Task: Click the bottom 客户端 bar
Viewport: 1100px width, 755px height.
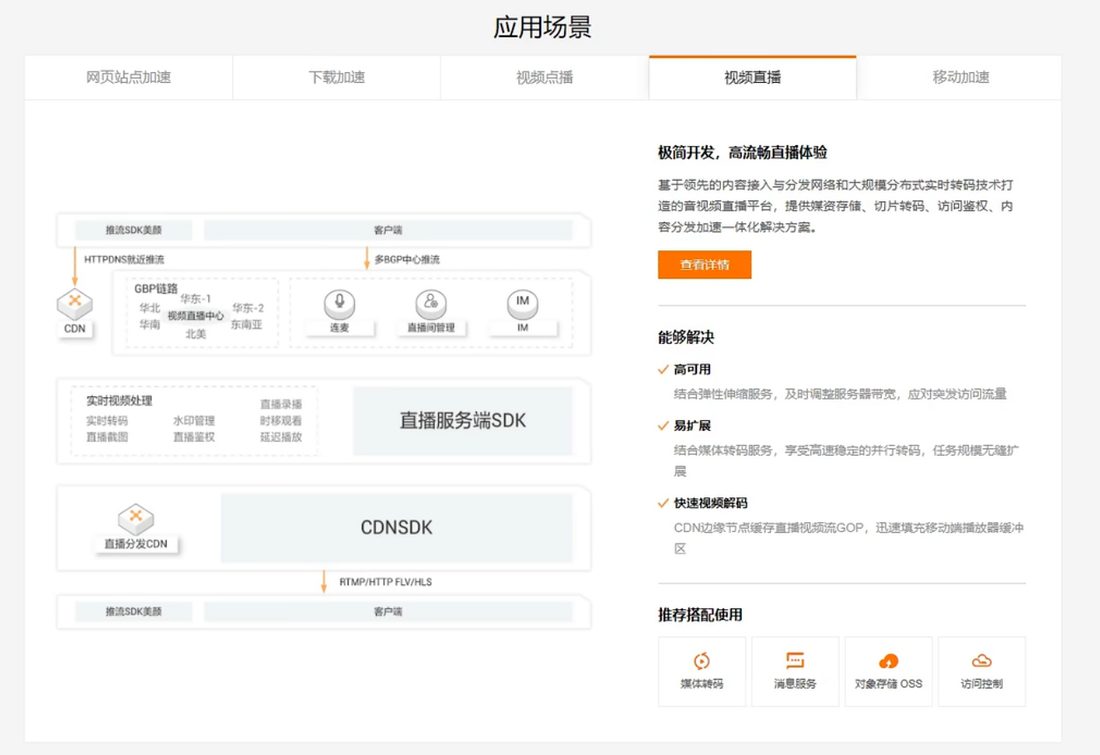Action: 388,612
